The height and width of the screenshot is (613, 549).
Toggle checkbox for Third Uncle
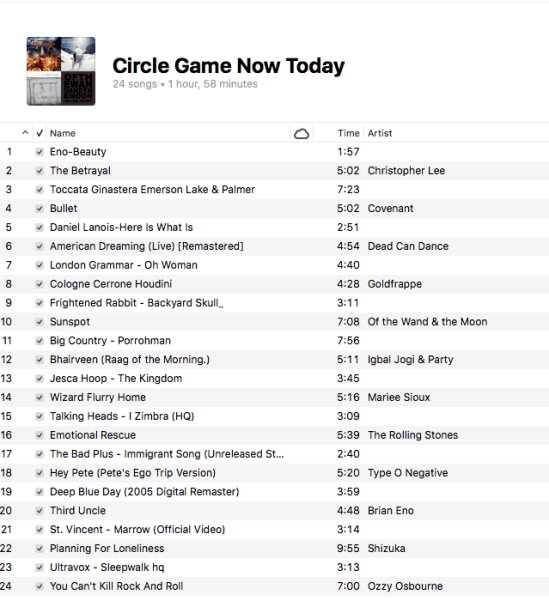click(x=39, y=511)
